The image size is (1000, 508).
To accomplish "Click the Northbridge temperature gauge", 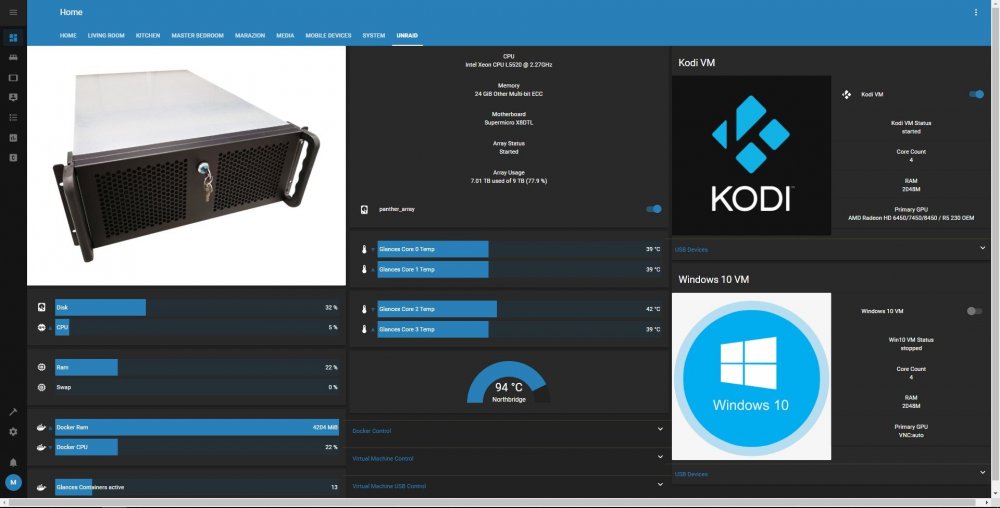I will click(508, 382).
